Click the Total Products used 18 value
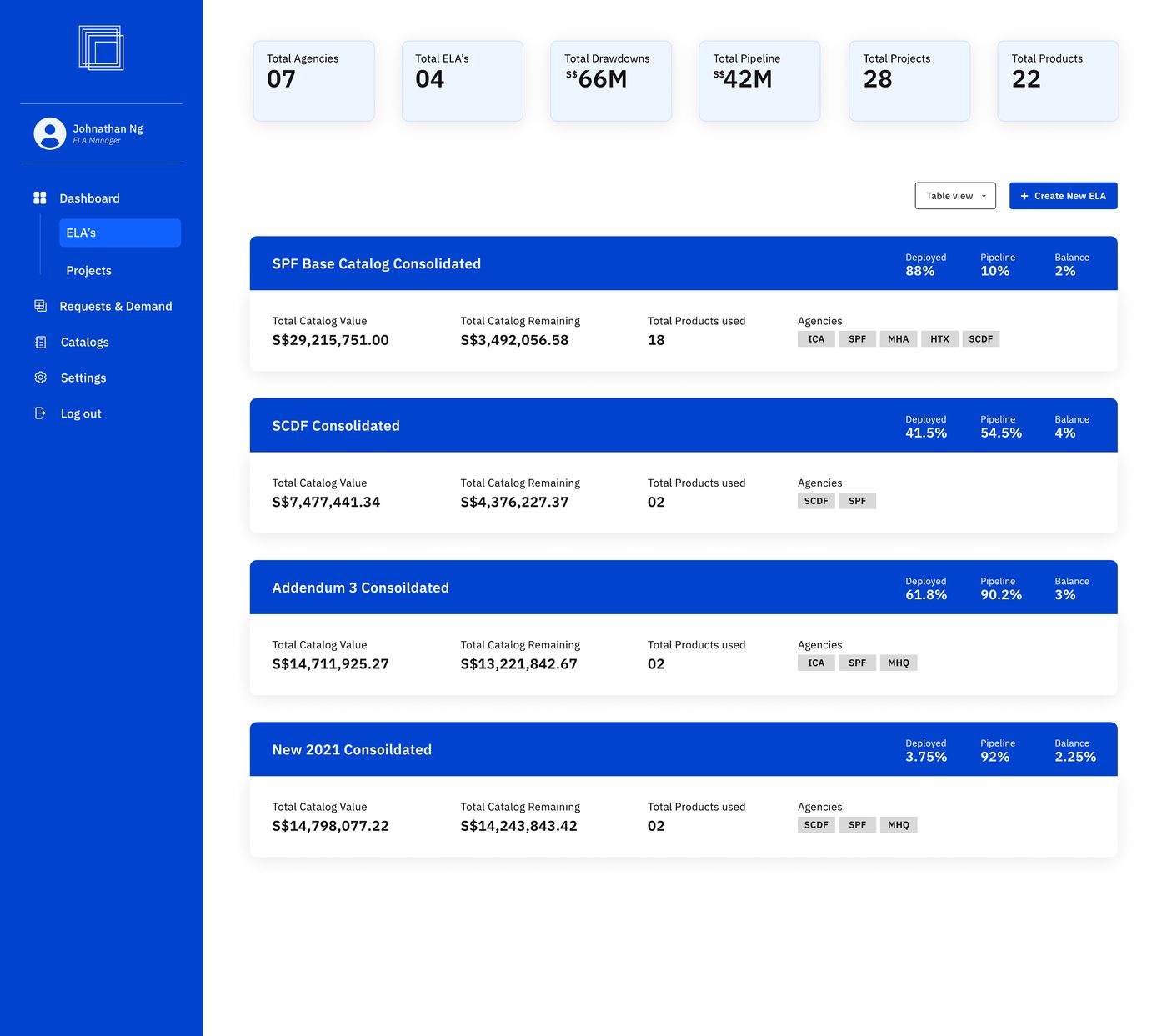This screenshot has height=1036, width=1167. click(656, 340)
